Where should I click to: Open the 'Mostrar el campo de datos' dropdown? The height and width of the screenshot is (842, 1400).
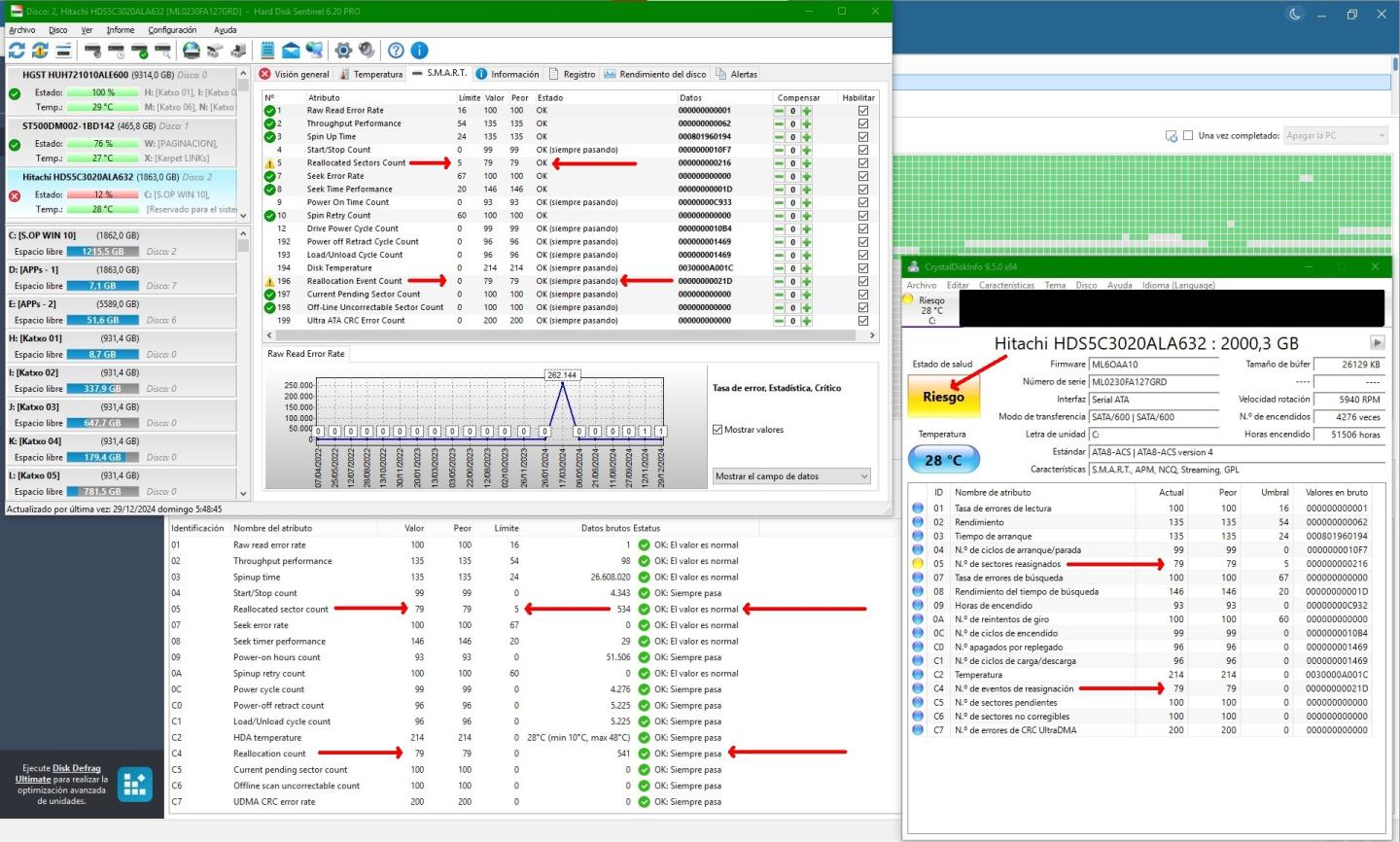791,476
